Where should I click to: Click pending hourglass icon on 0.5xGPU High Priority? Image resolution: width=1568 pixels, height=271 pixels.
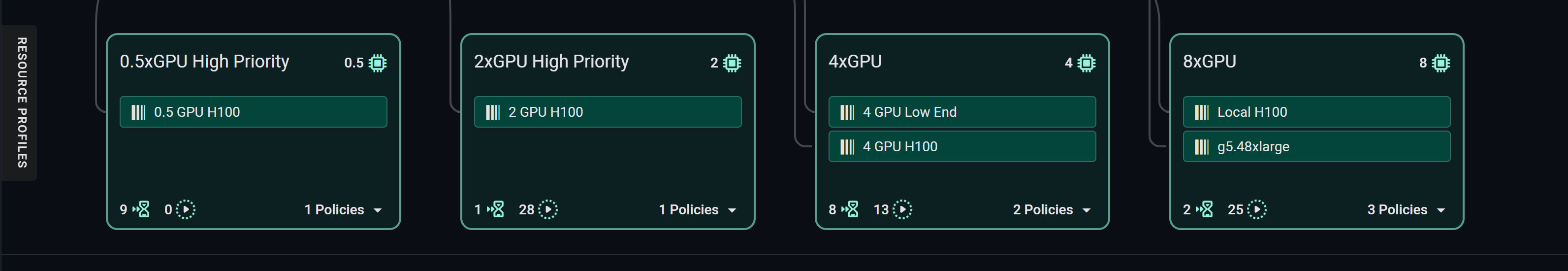(141, 209)
